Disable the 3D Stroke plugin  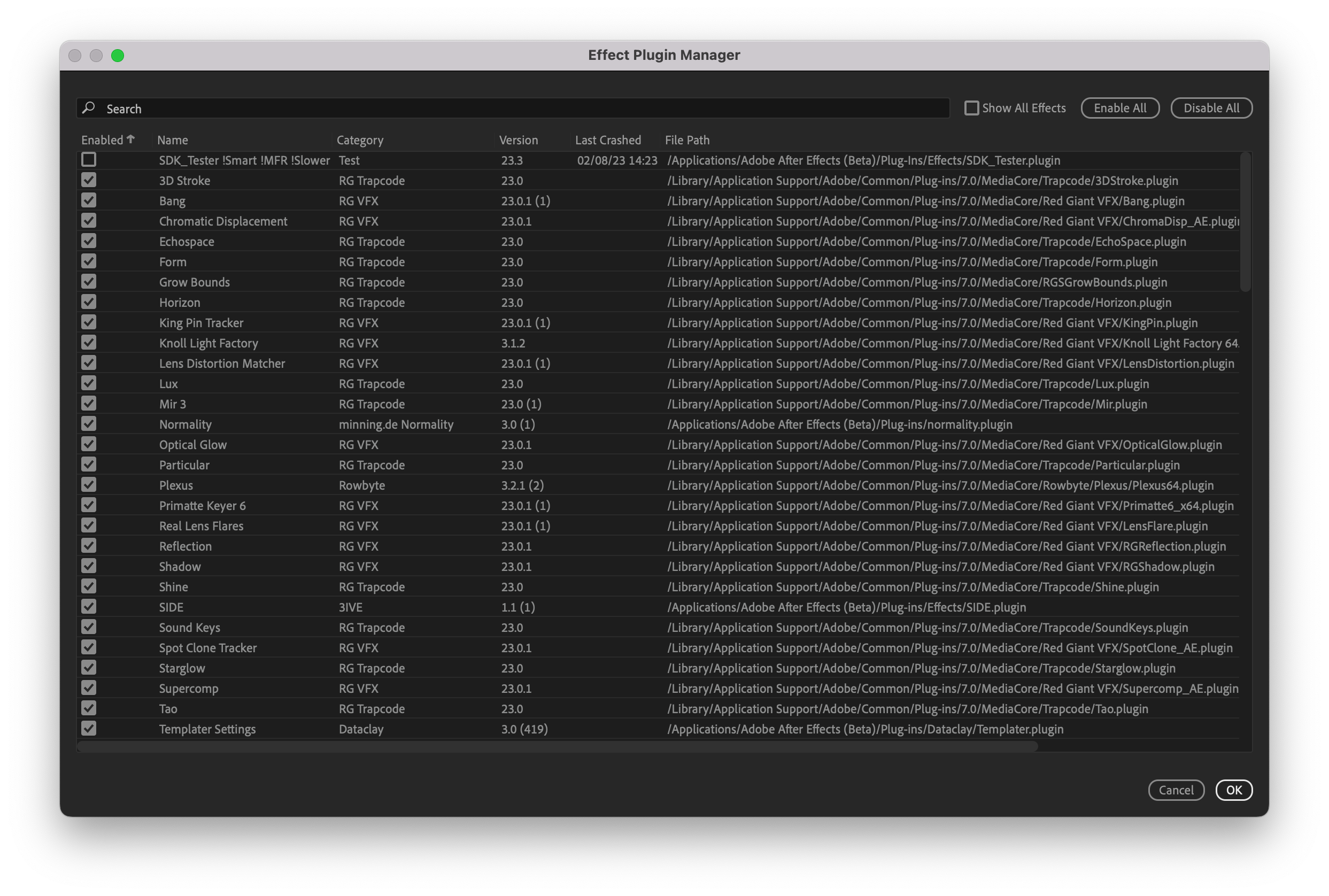click(x=89, y=180)
